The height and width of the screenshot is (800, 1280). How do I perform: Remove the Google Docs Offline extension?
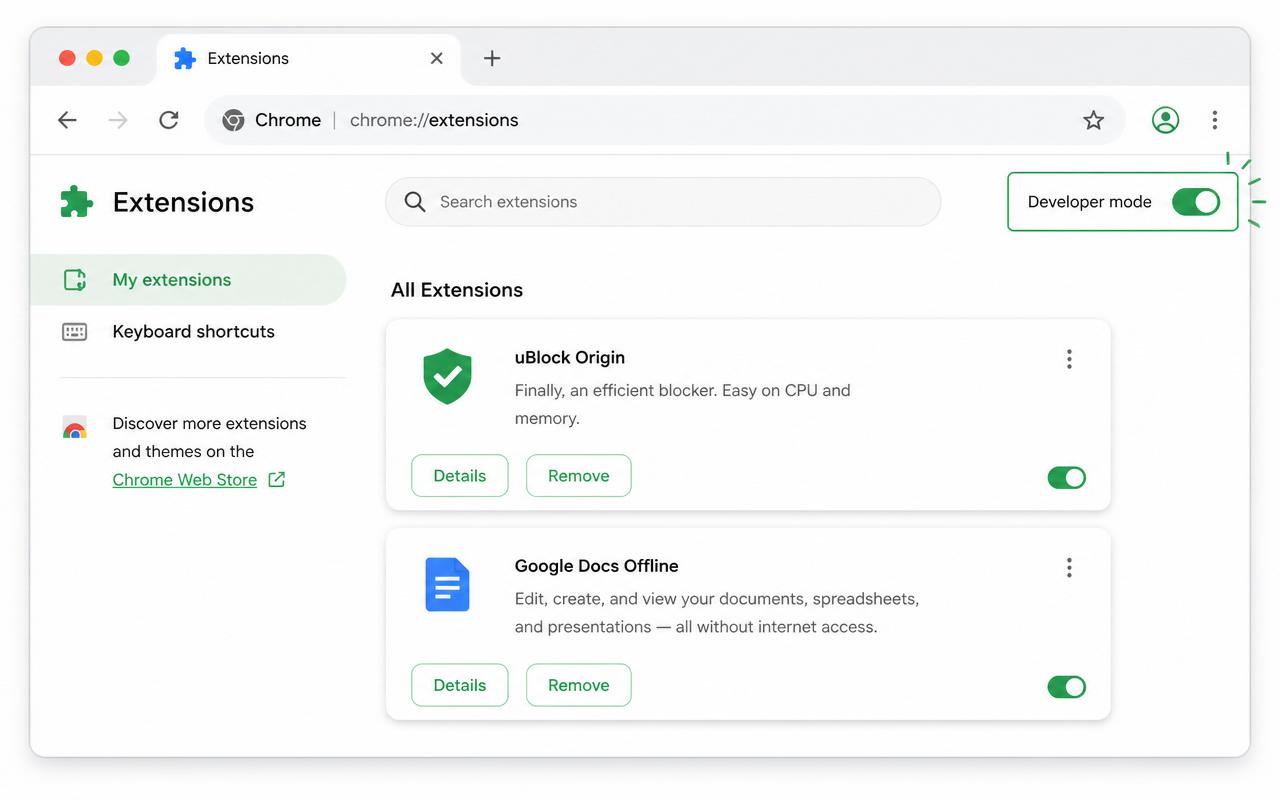(579, 686)
